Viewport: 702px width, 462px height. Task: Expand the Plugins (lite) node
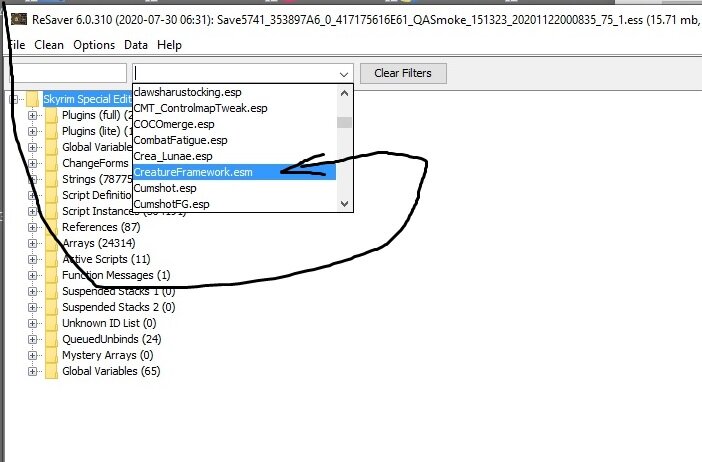(x=32, y=131)
